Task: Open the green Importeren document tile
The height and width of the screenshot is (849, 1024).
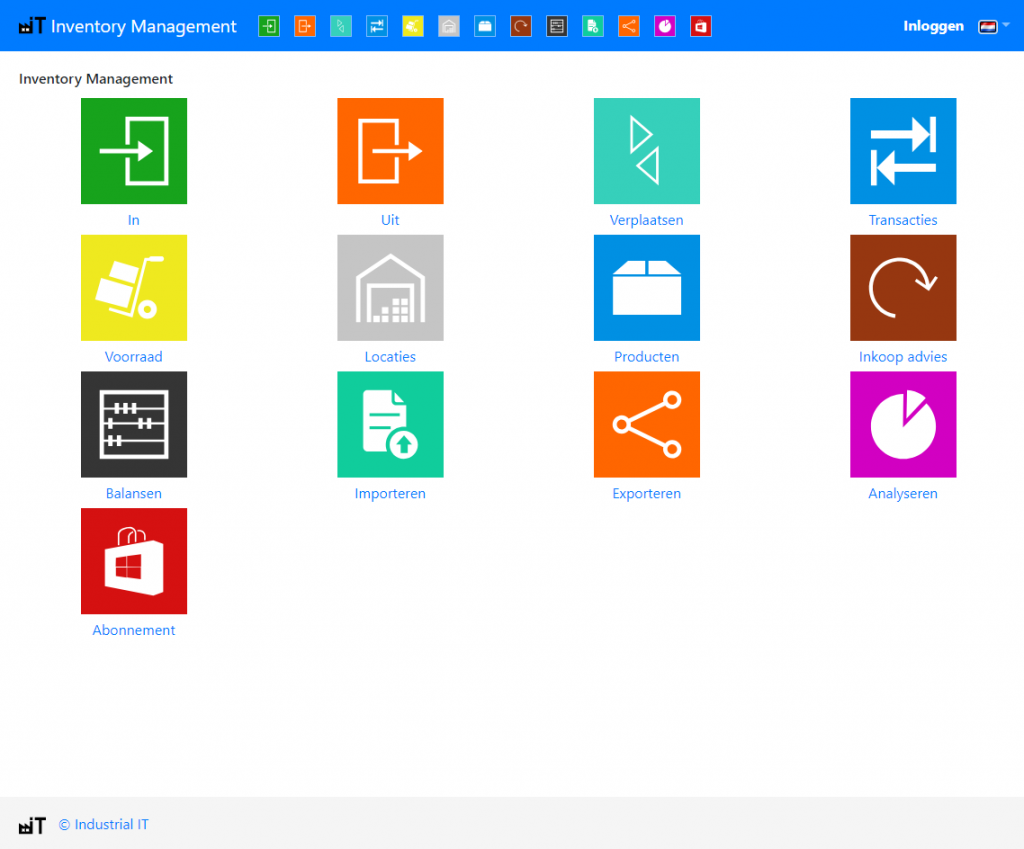Action: (x=391, y=424)
